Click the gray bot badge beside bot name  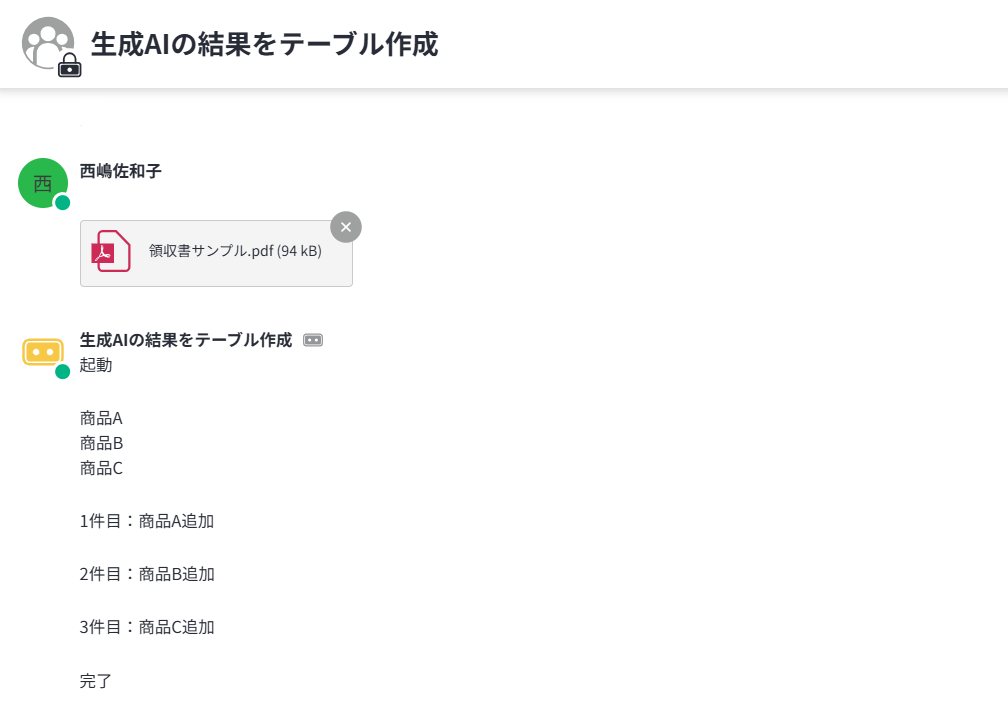313,340
